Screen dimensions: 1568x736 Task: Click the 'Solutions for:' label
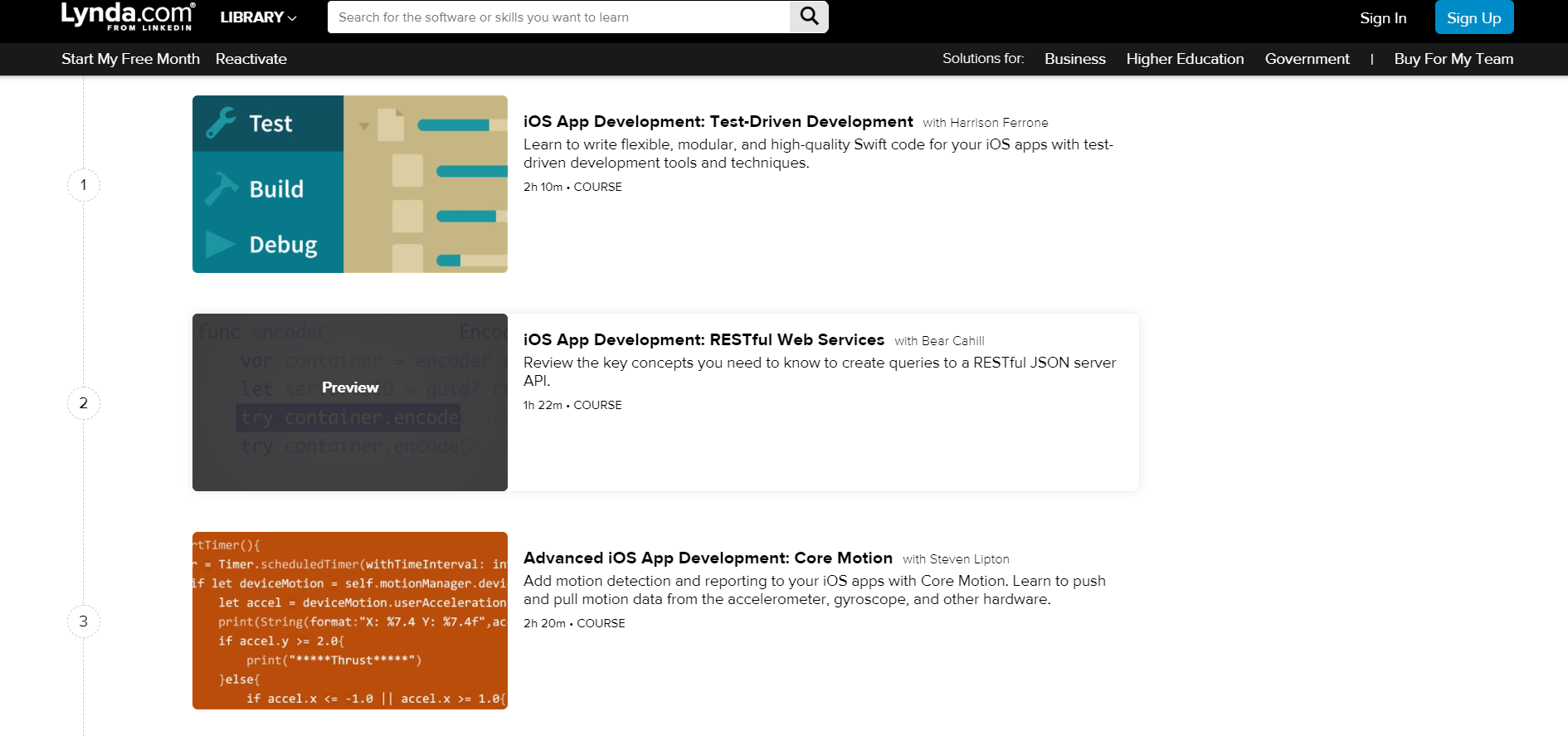coord(983,58)
